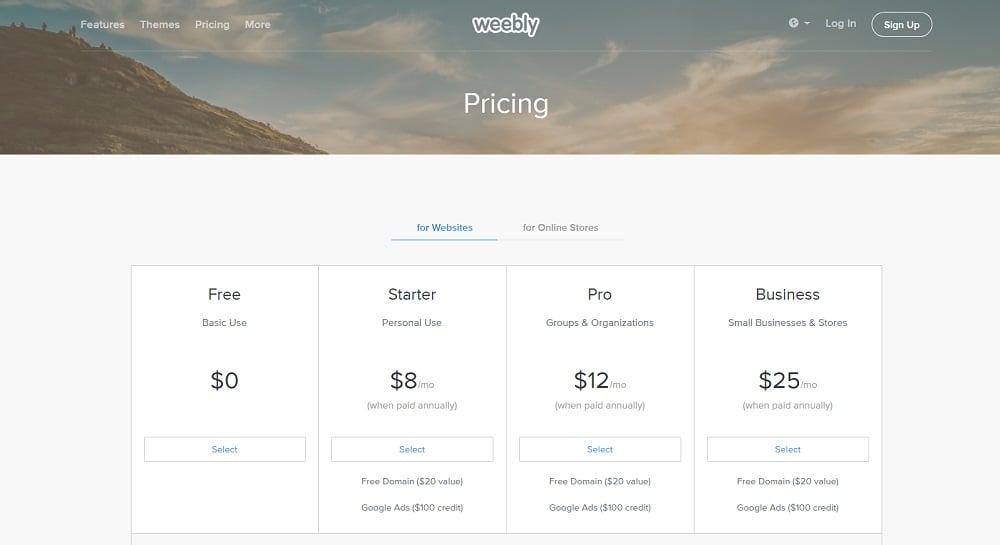
Task: Open the globe language selector
Action: tap(795, 23)
